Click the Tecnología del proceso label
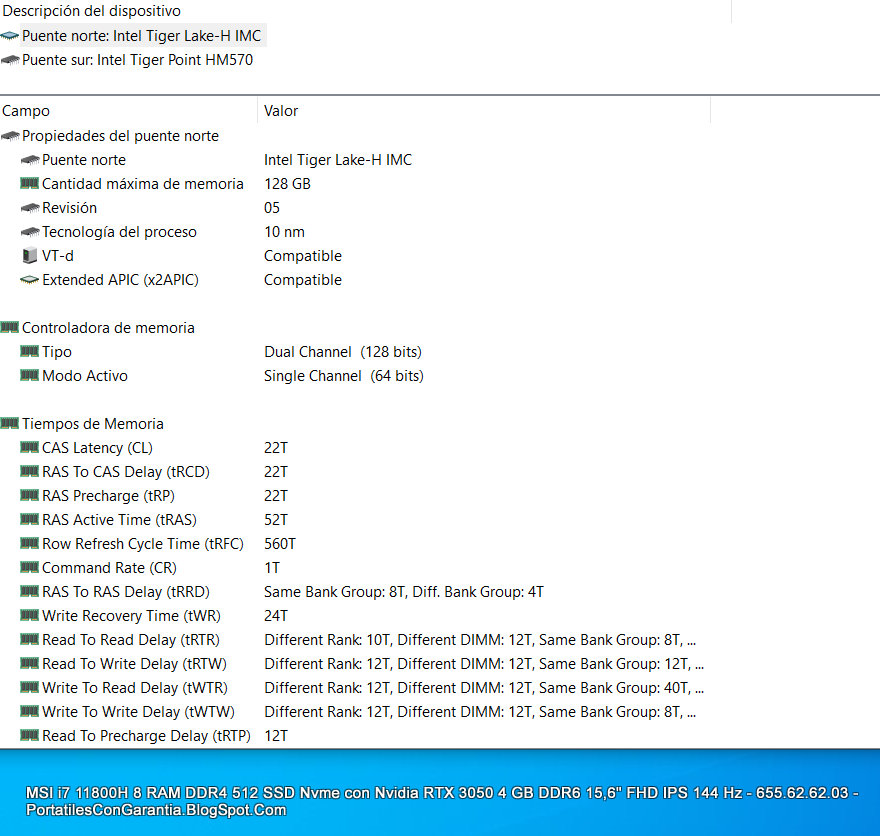880x836 pixels. coord(120,232)
